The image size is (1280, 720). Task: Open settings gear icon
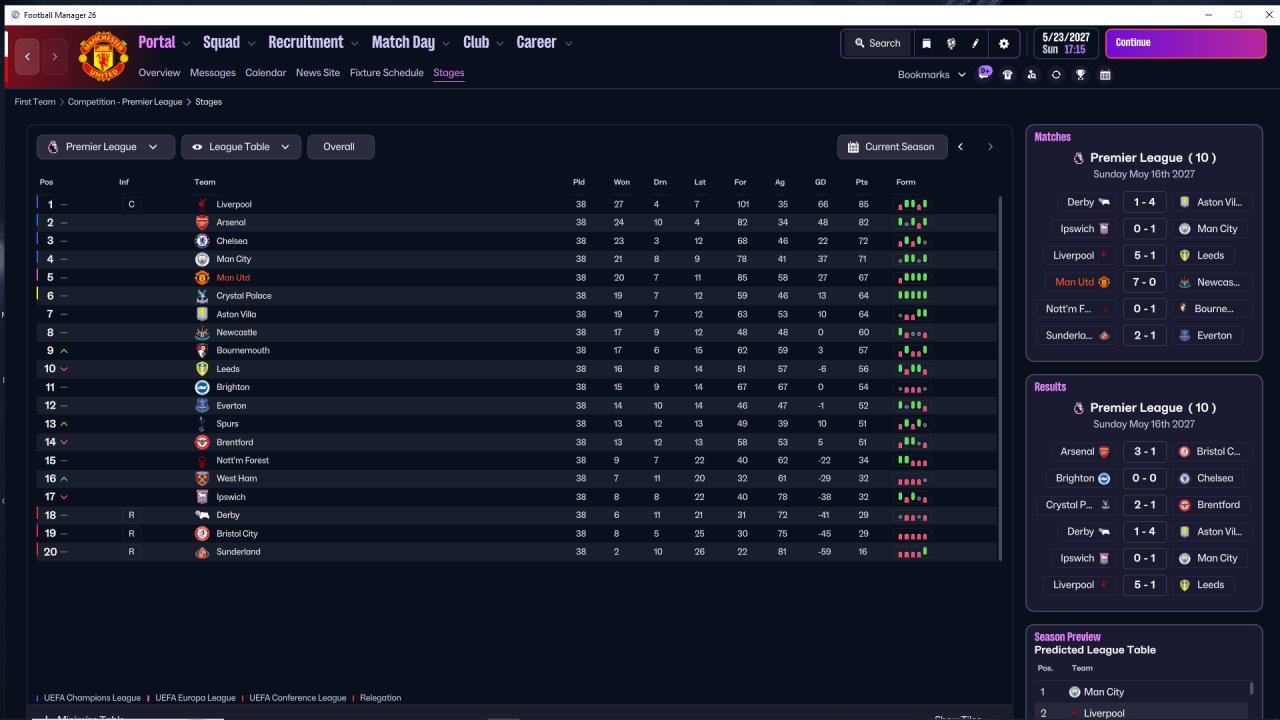tap(1004, 43)
